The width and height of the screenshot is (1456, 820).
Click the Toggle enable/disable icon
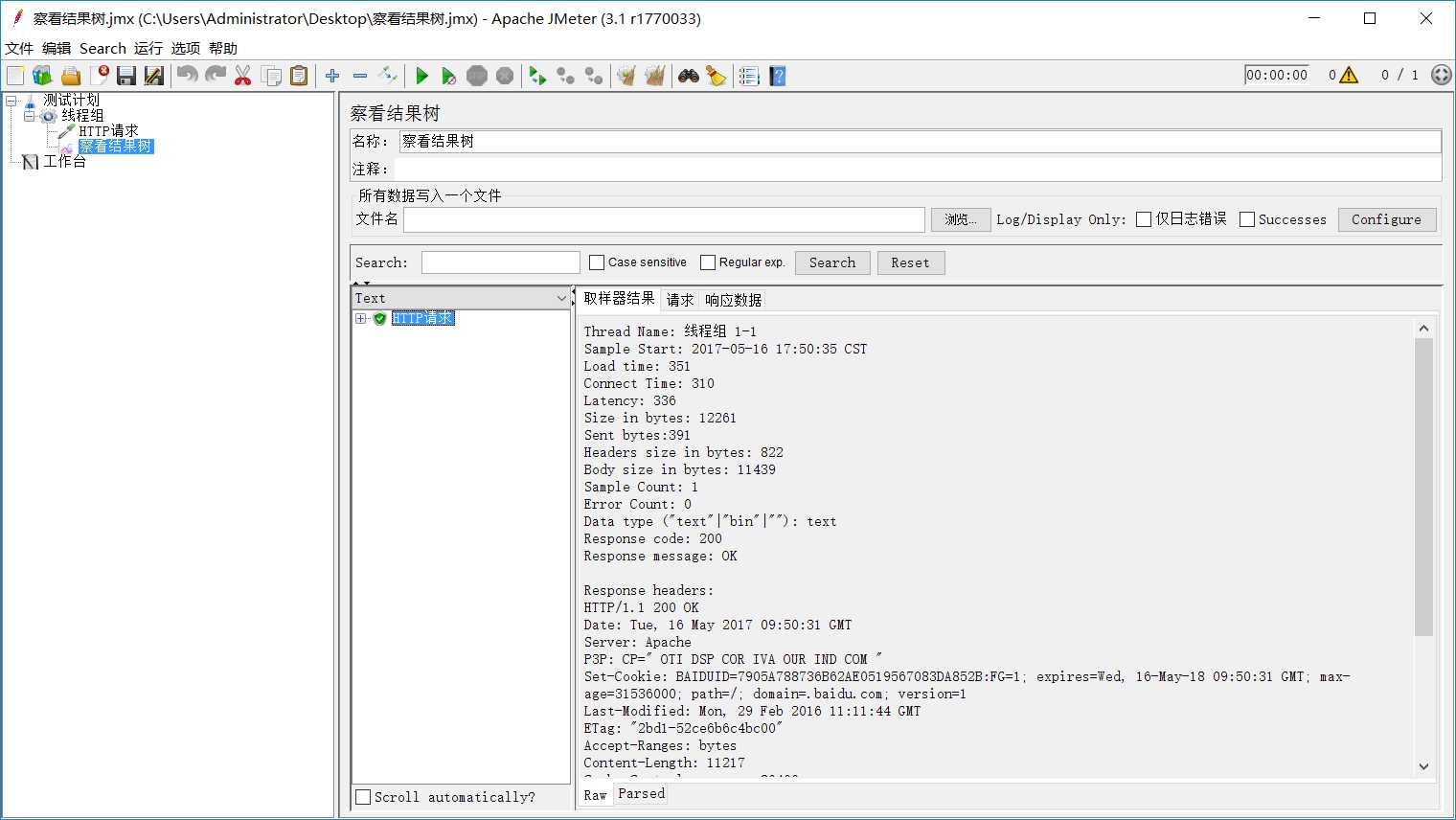388,76
